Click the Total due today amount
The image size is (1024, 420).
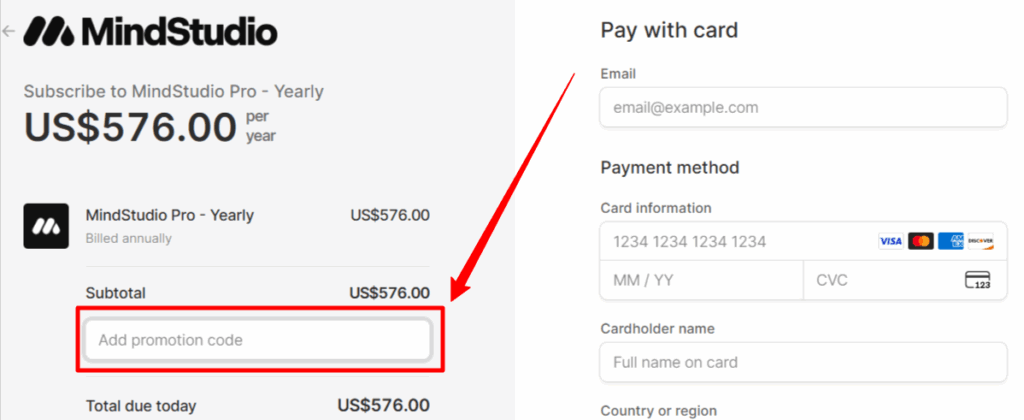(383, 405)
